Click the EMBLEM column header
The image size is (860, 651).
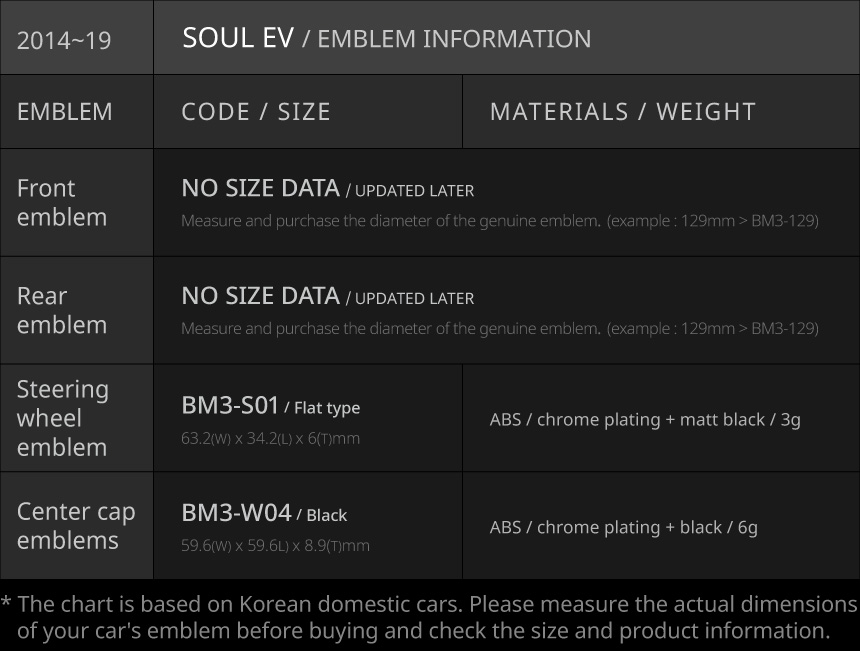pos(65,112)
